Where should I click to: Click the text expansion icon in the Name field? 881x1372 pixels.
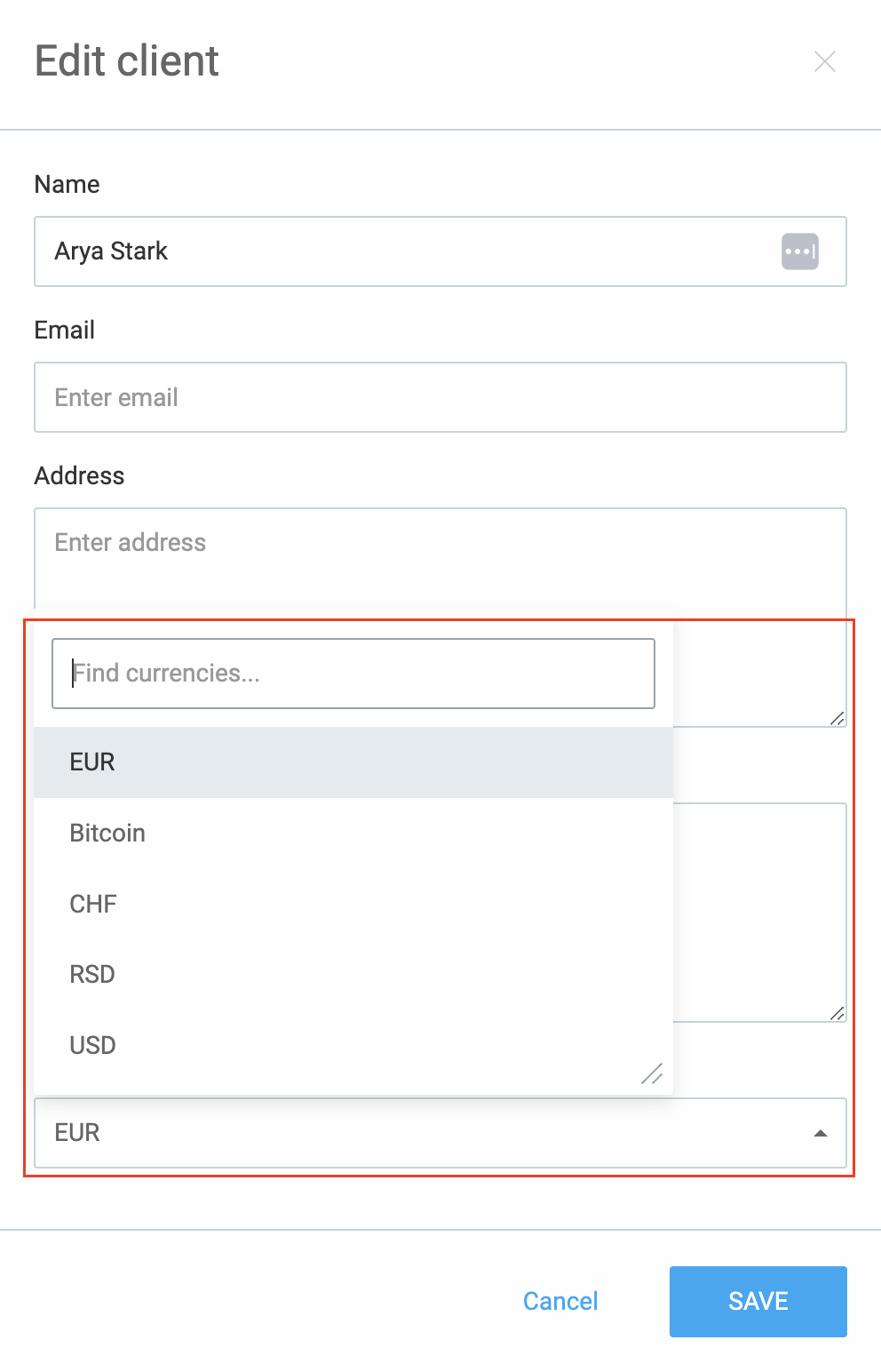pyautogui.click(x=799, y=251)
